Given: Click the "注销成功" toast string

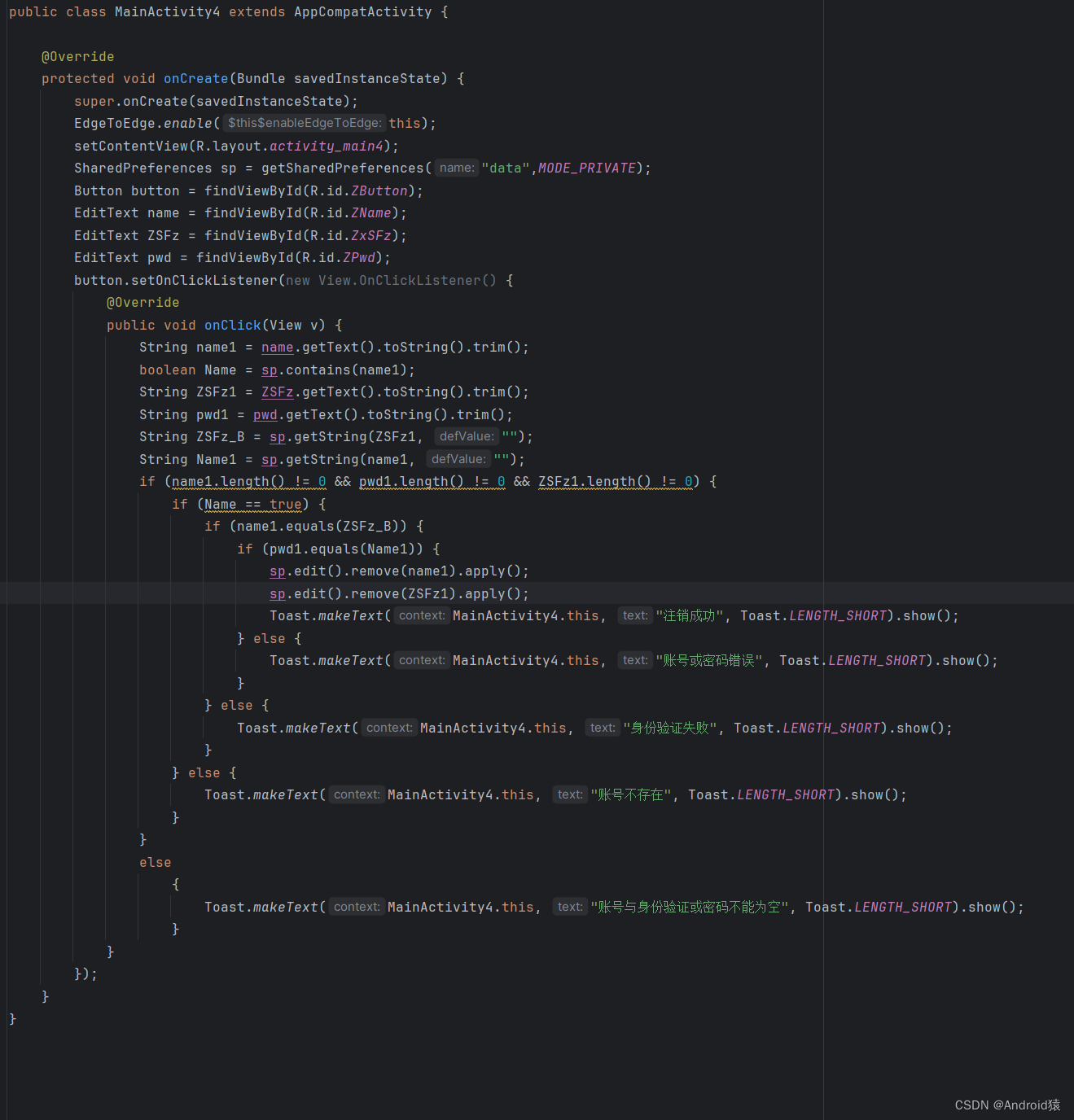Looking at the screenshot, I should point(690,615).
